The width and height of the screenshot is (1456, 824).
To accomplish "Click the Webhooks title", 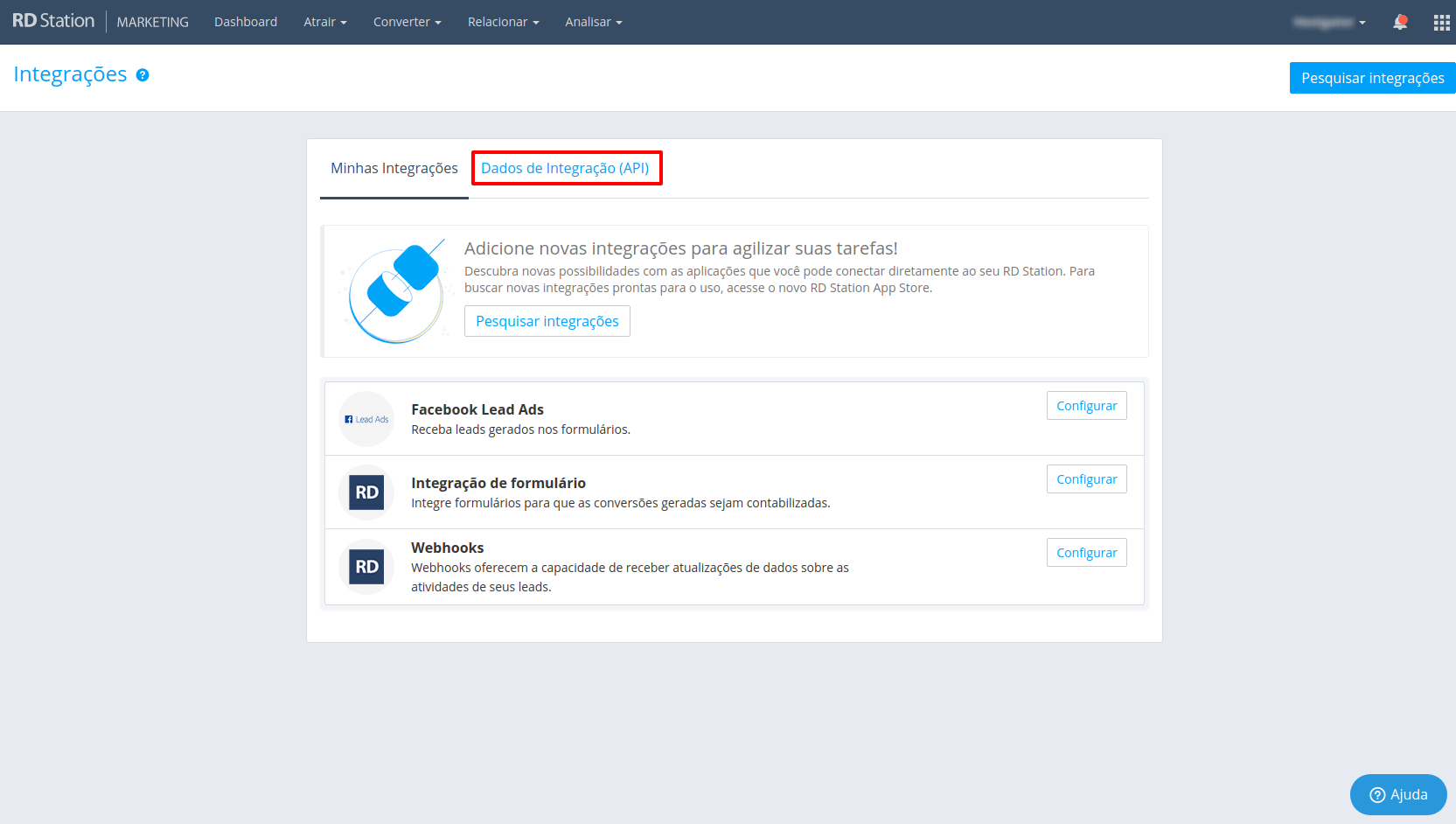I will click(x=448, y=548).
